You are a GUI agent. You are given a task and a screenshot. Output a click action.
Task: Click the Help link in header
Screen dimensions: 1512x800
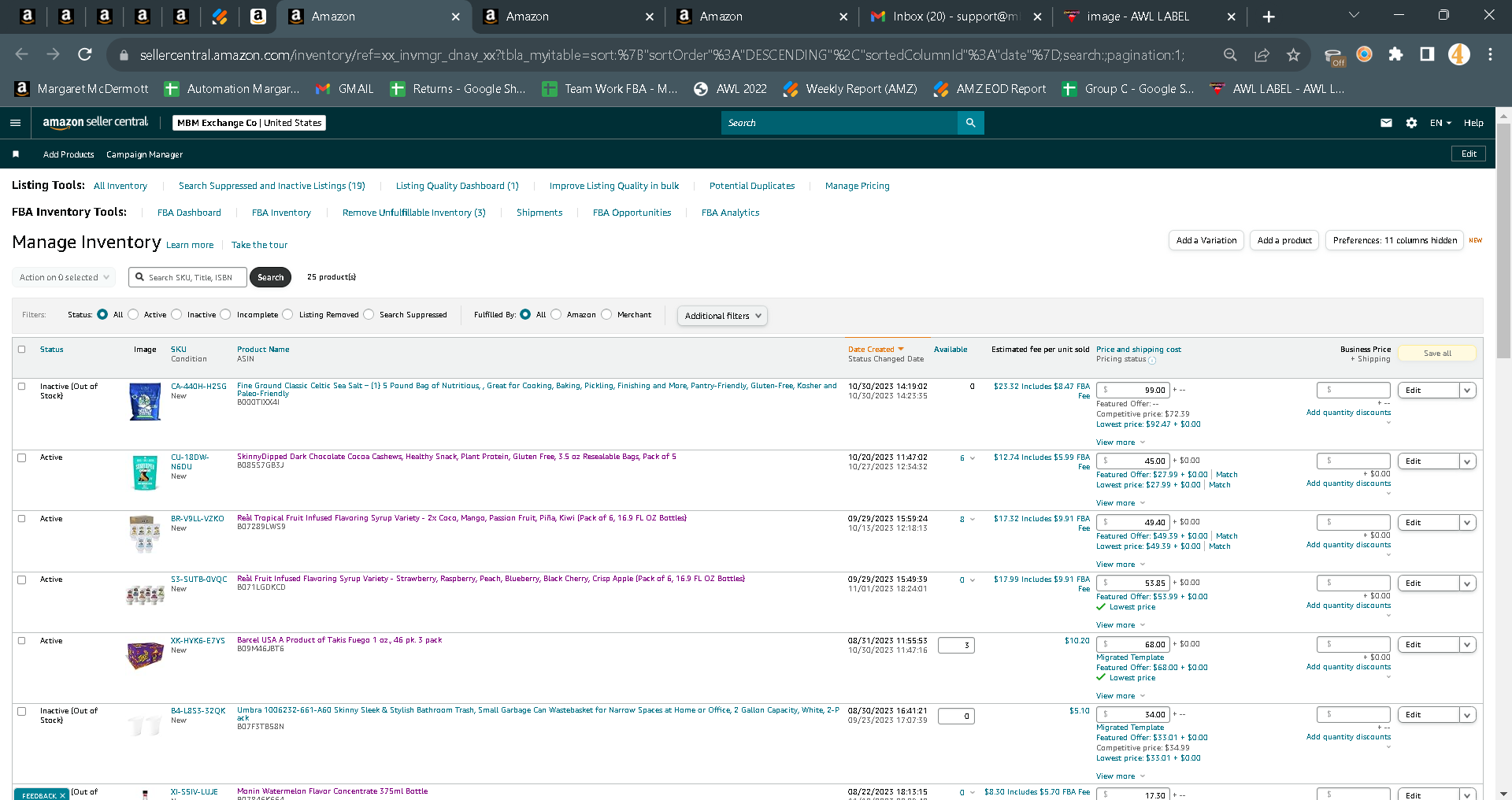[x=1473, y=123]
